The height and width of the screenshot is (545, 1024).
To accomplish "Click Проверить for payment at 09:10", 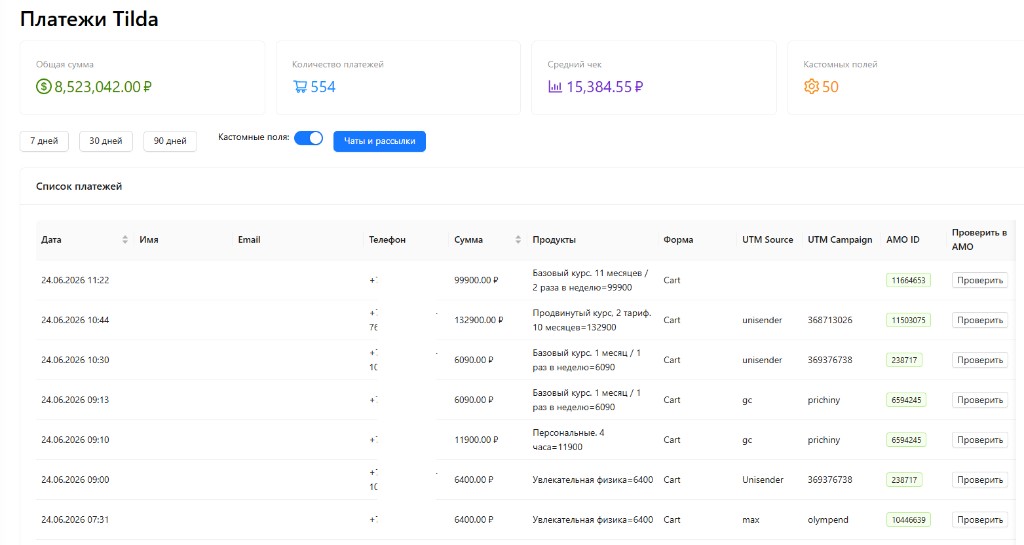I will pyautogui.click(x=980, y=440).
